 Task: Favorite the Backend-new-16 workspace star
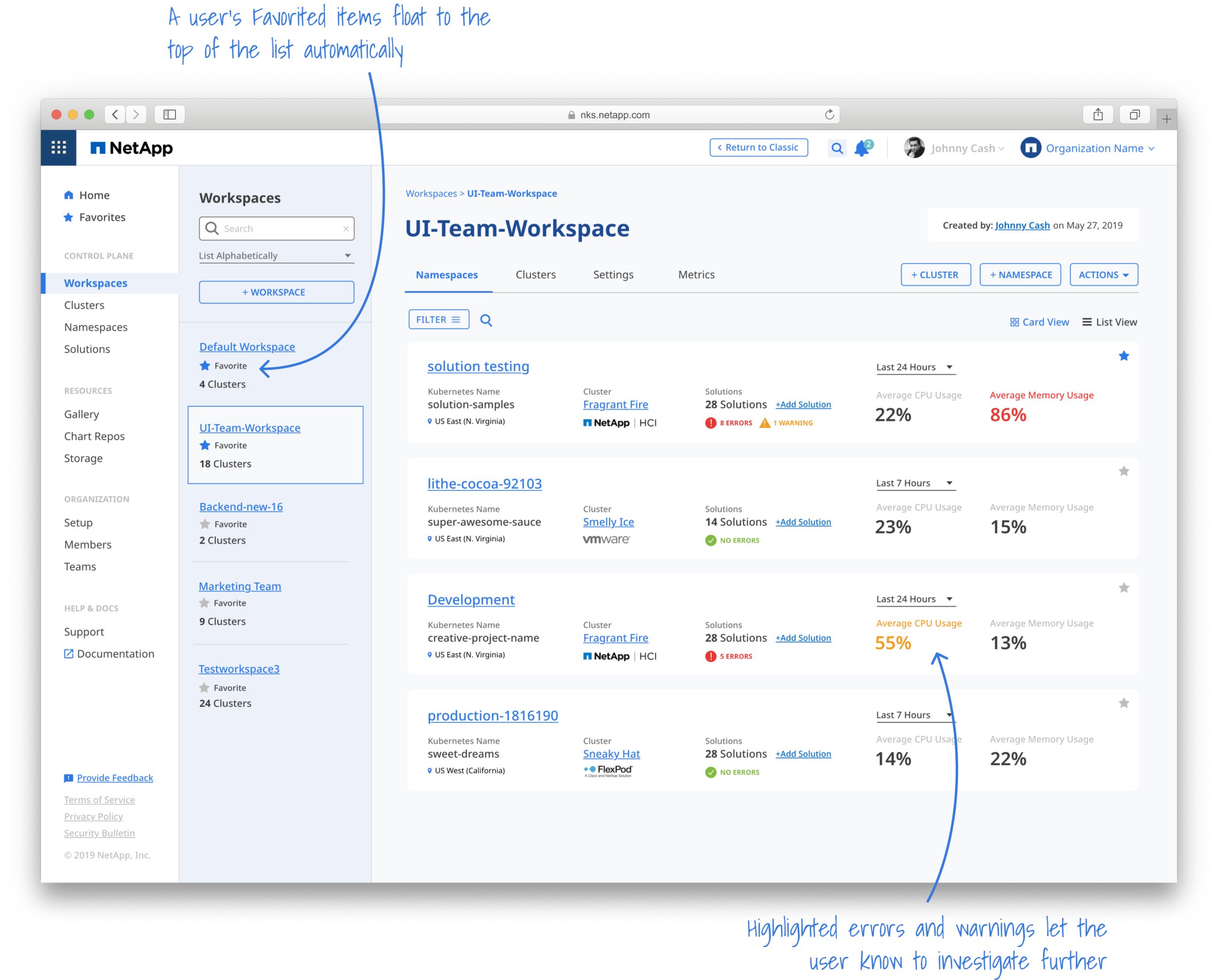point(205,524)
